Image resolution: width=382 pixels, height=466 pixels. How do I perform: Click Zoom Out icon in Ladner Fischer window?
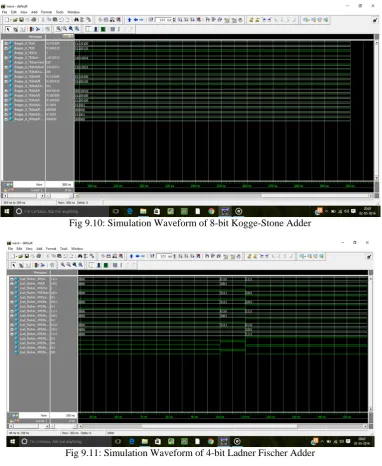(x=68, y=265)
